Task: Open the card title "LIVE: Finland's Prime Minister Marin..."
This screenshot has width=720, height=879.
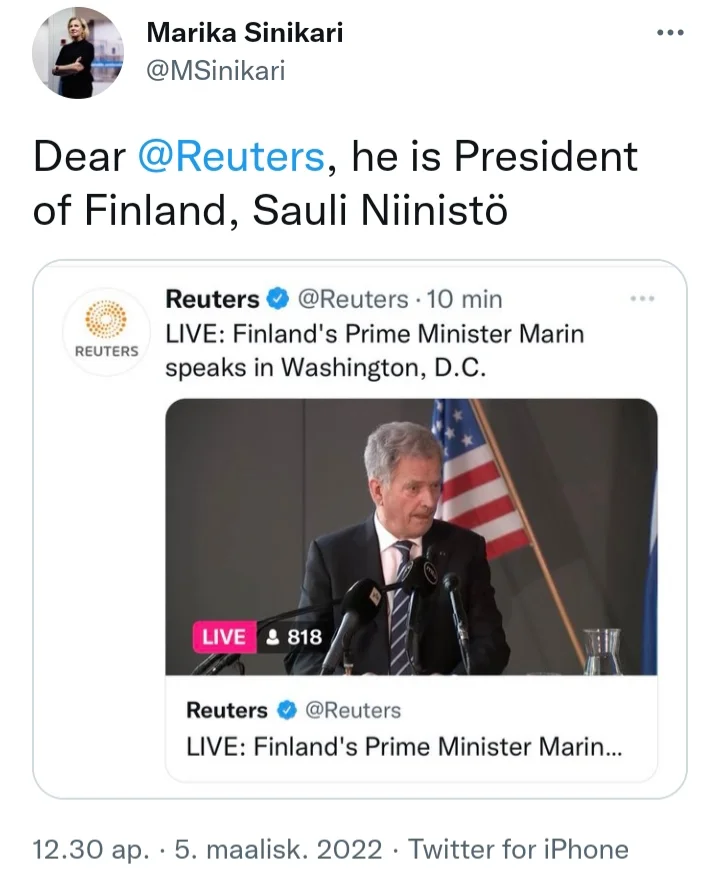Action: [403, 746]
